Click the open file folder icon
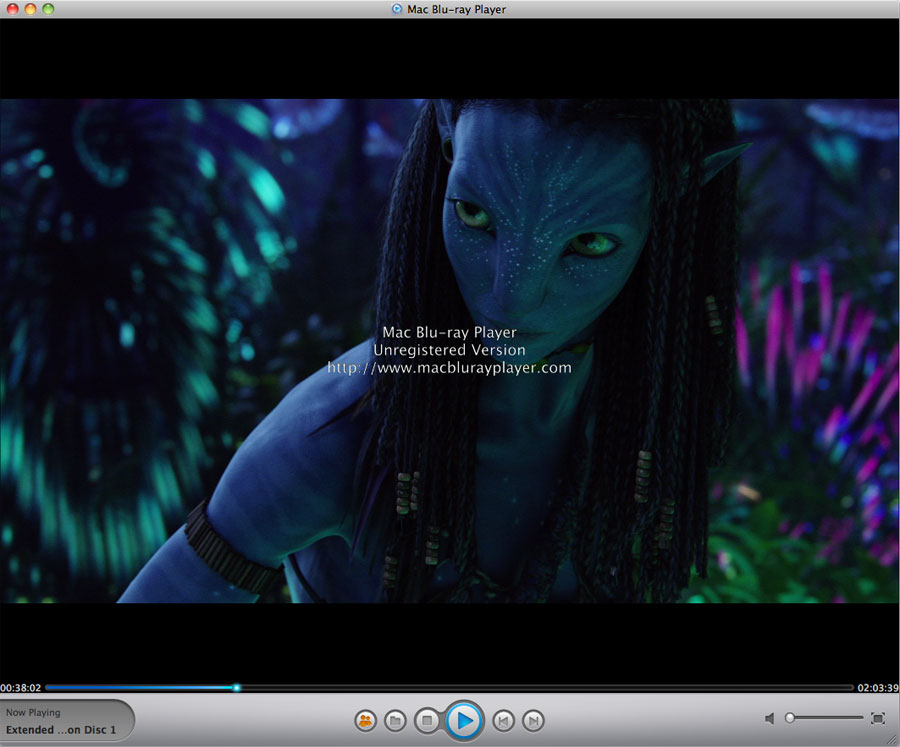 395,720
